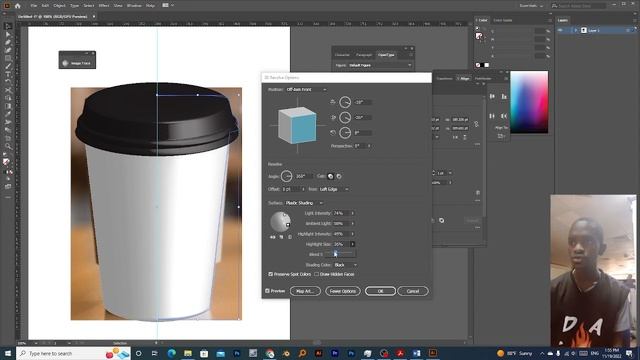Open the Figure Default Figure dropdown
The height and width of the screenshot is (360, 640).
tap(380, 65)
